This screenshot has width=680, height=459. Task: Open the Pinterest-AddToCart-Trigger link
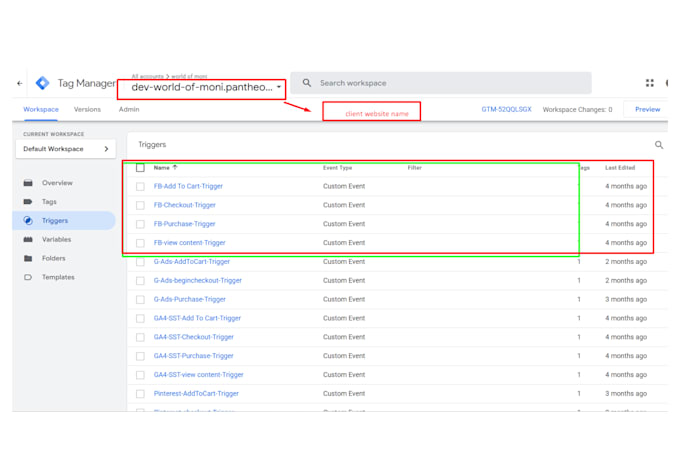click(x=196, y=393)
